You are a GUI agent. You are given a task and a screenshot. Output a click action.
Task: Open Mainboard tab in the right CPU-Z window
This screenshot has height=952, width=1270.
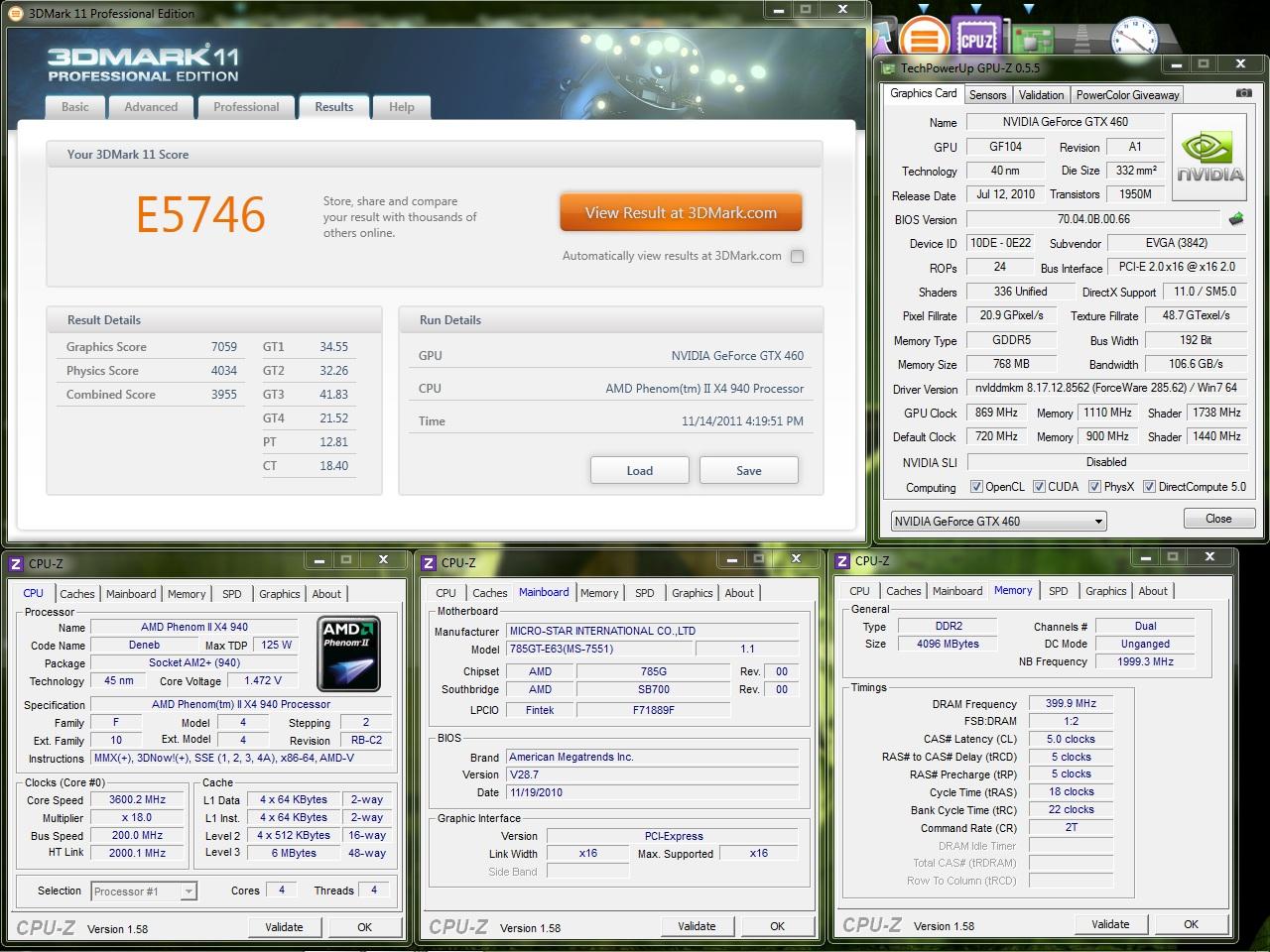[957, 591]
